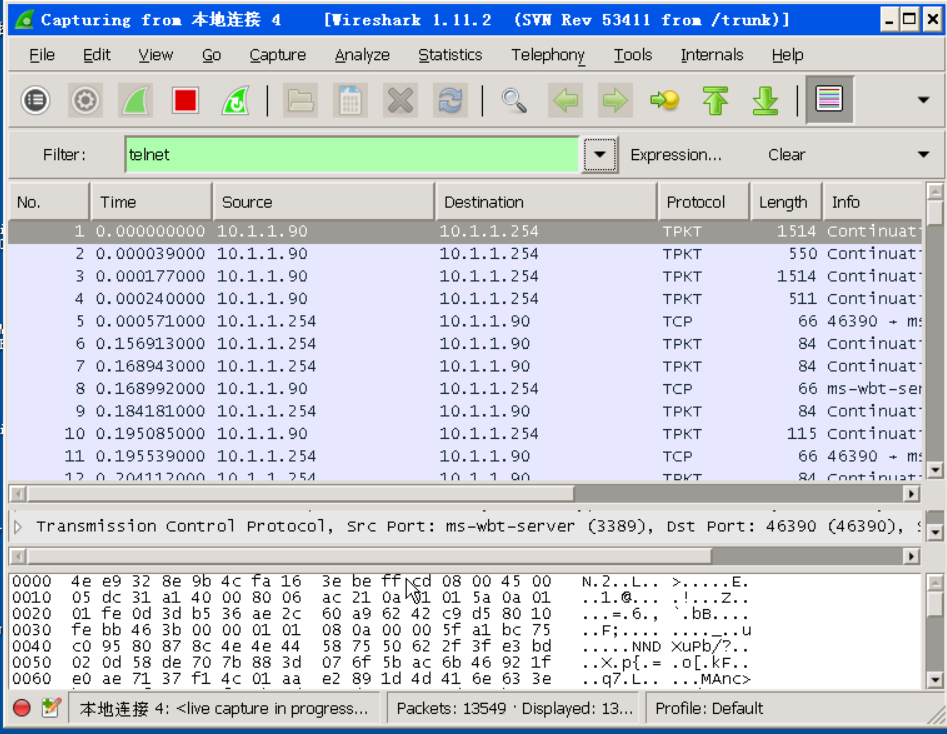Close capture file X icon
The width and height of the screenshot is (947, 734).
pos(400,100)
